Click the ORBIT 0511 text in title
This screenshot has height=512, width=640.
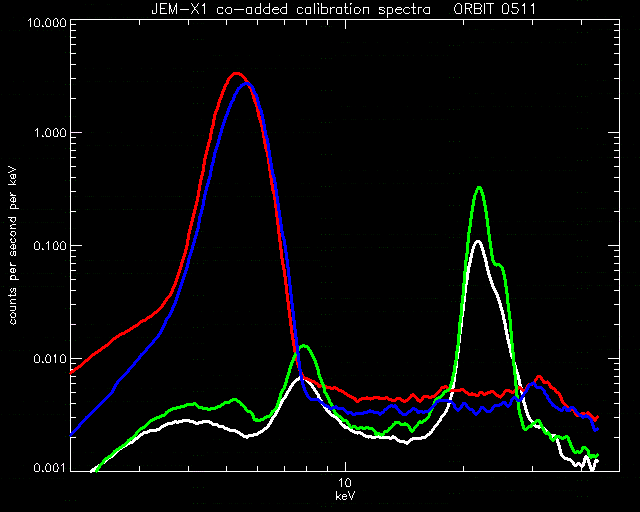tap(494, 9)
